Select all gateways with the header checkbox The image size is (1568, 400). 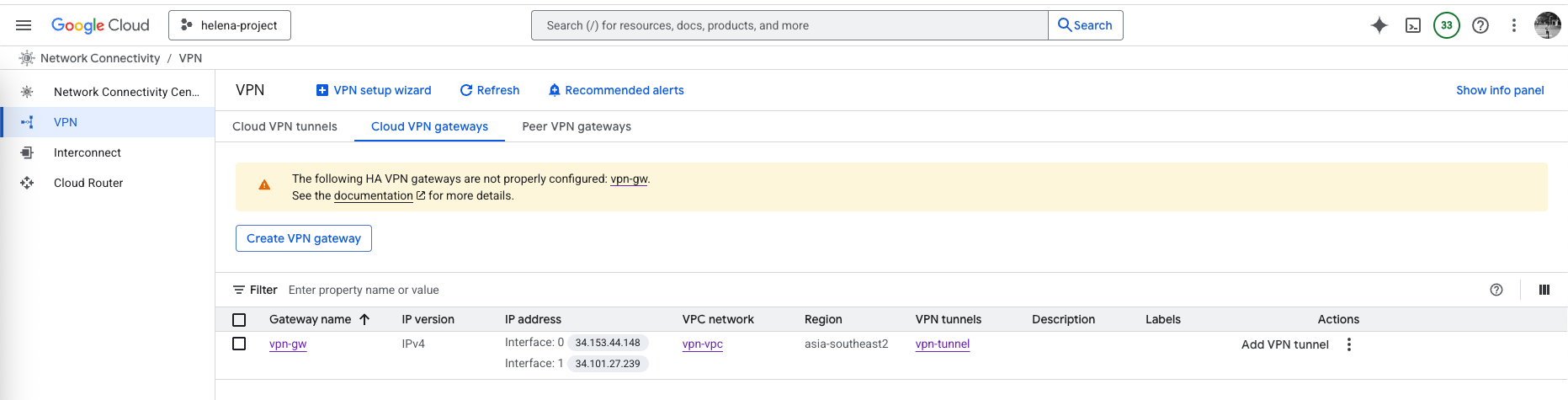click(239, 320)
